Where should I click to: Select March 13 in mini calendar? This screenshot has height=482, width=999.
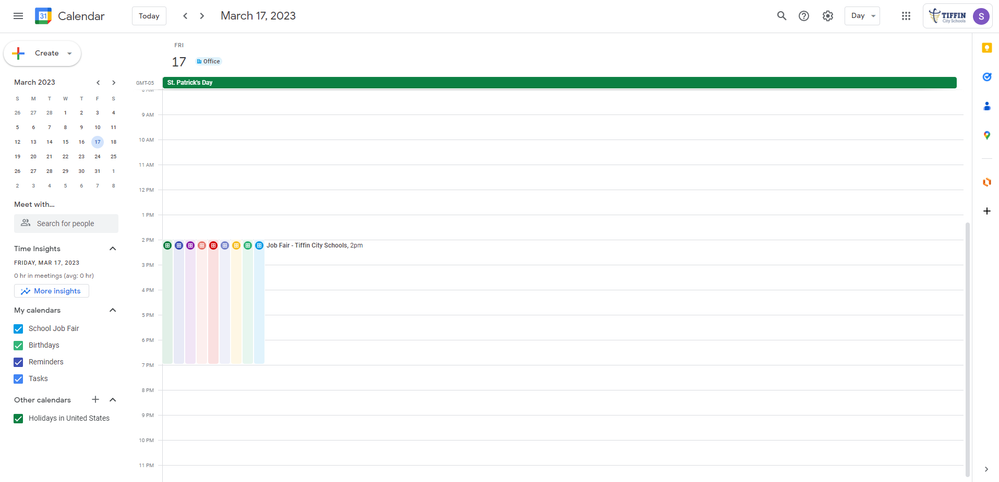click(33, 142)
